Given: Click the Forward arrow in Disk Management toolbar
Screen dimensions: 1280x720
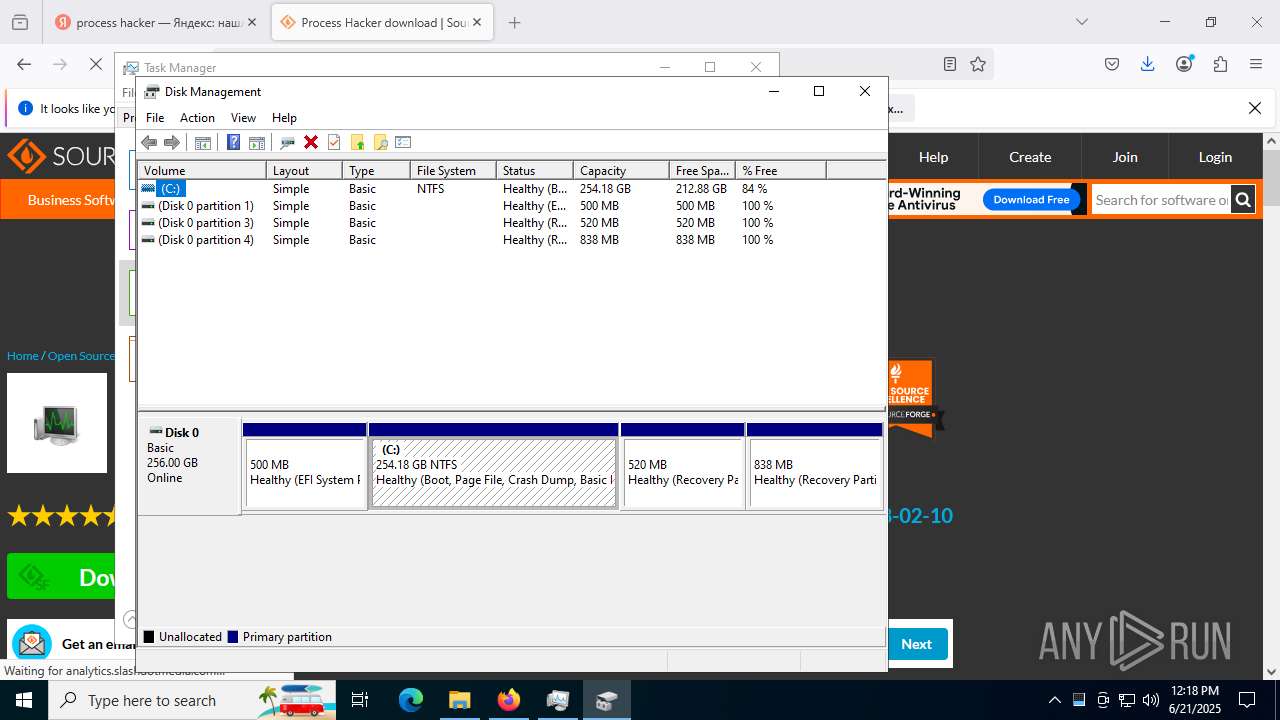Looking at the screenshot, I should 172,142.
